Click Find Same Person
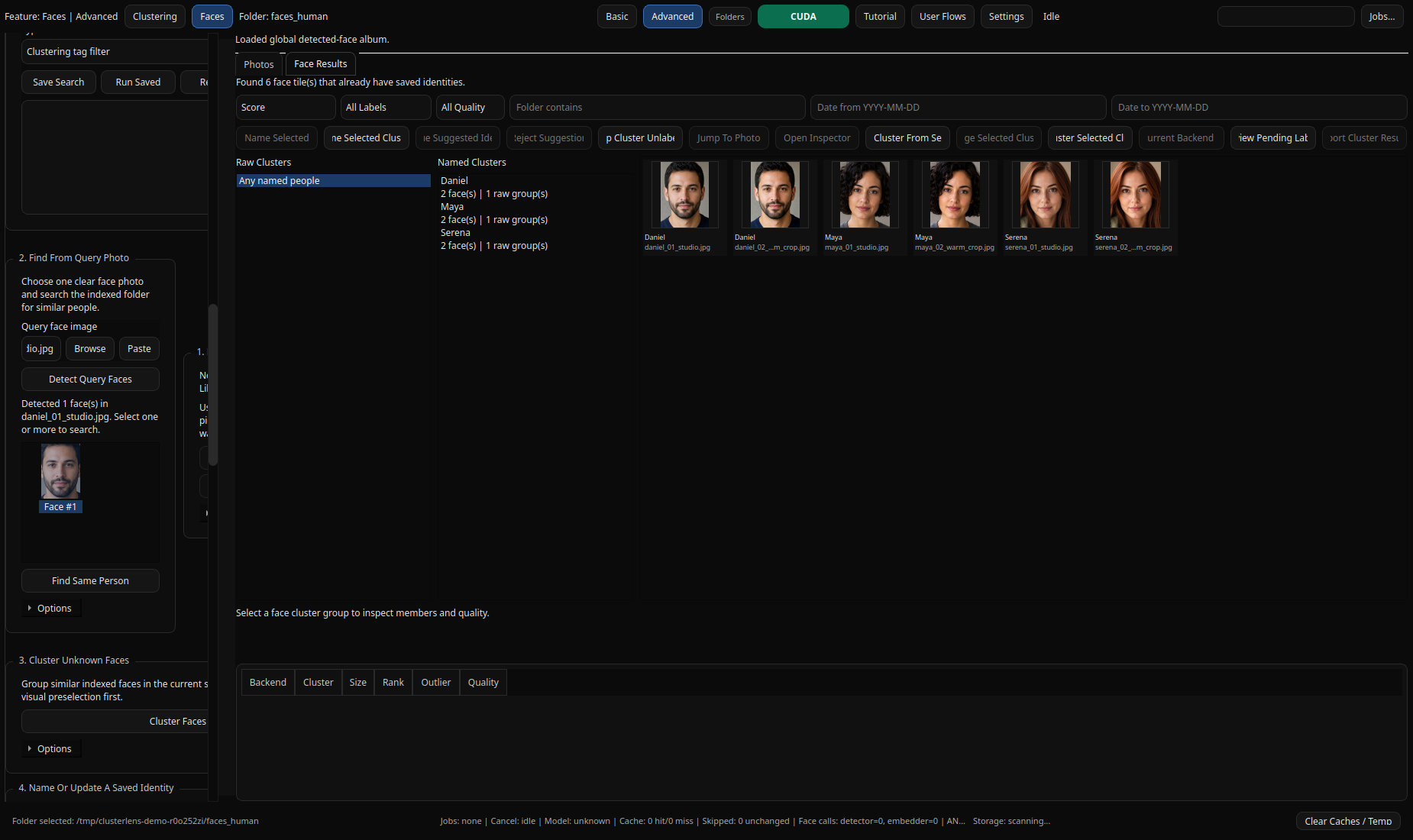Image resolution: width=1413 pixels, height=840 pixels. pyautogui.click(x=90, y=581)
